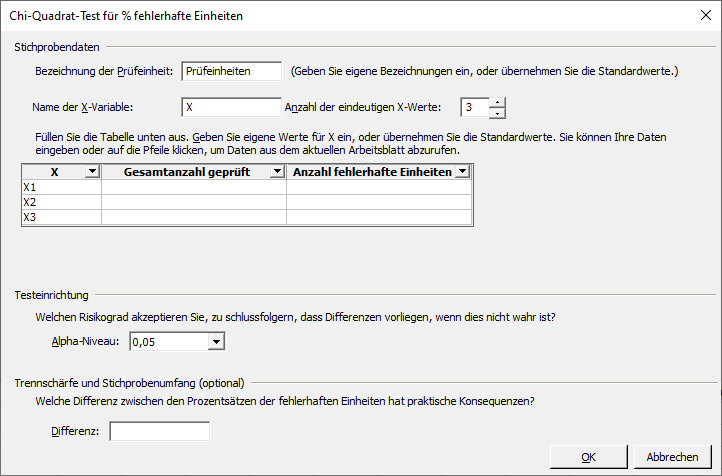This screenshot has height=476, width=722.
Task: Close the Chi-Quadrat-Test dialog window
Action: pos(706,15)
